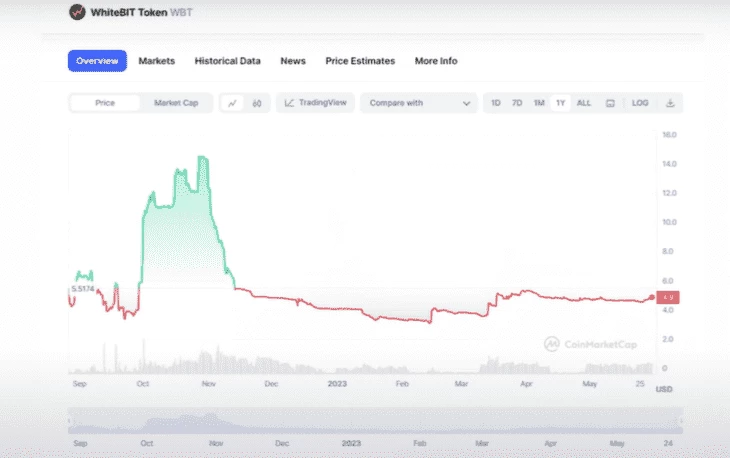Screen dimensions: 730x458
Task: Expand the Compare with dropdown
Action: [x=419, y=103]
